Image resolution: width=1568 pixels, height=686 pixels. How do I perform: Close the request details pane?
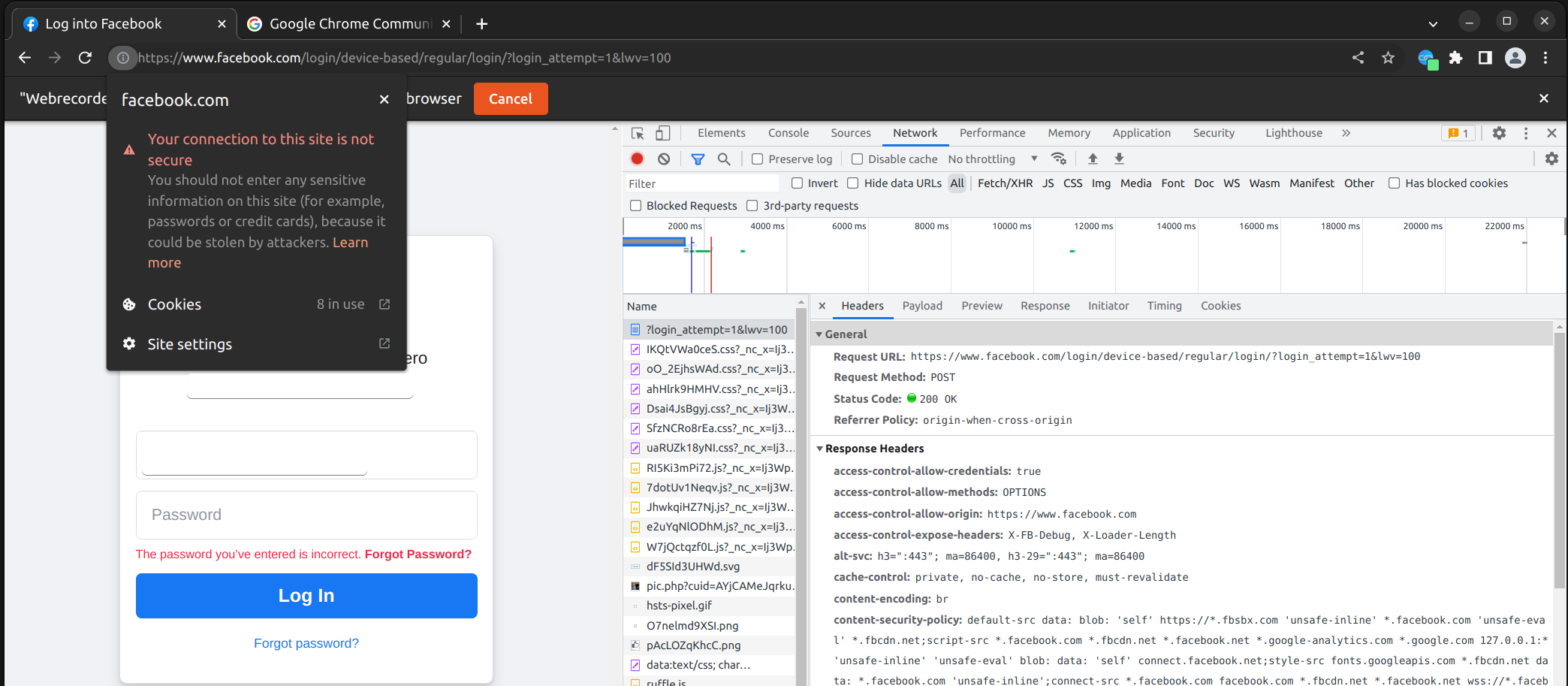click(x=822, y=306)
